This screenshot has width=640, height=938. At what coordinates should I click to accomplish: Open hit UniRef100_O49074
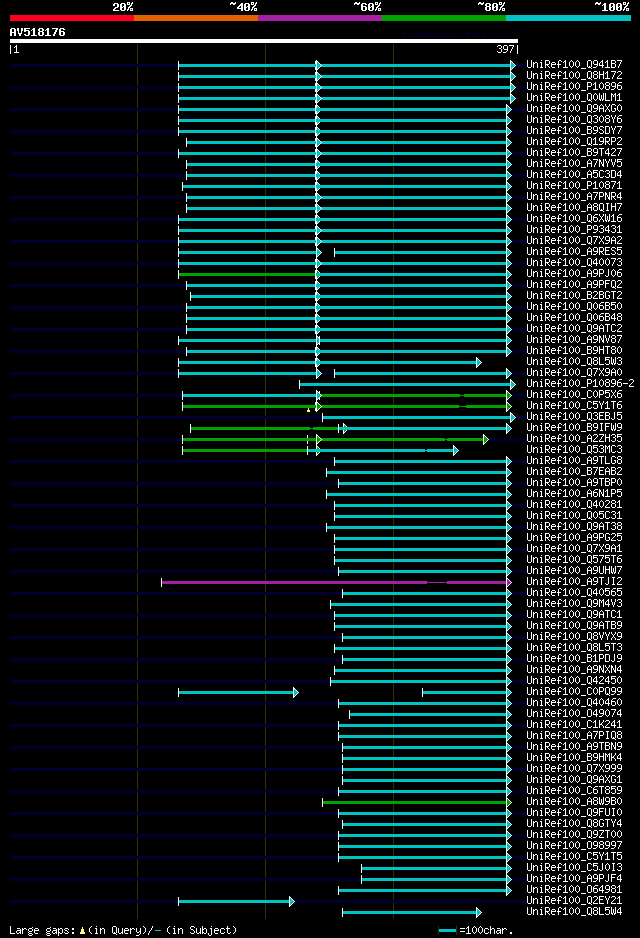[574, 714]
